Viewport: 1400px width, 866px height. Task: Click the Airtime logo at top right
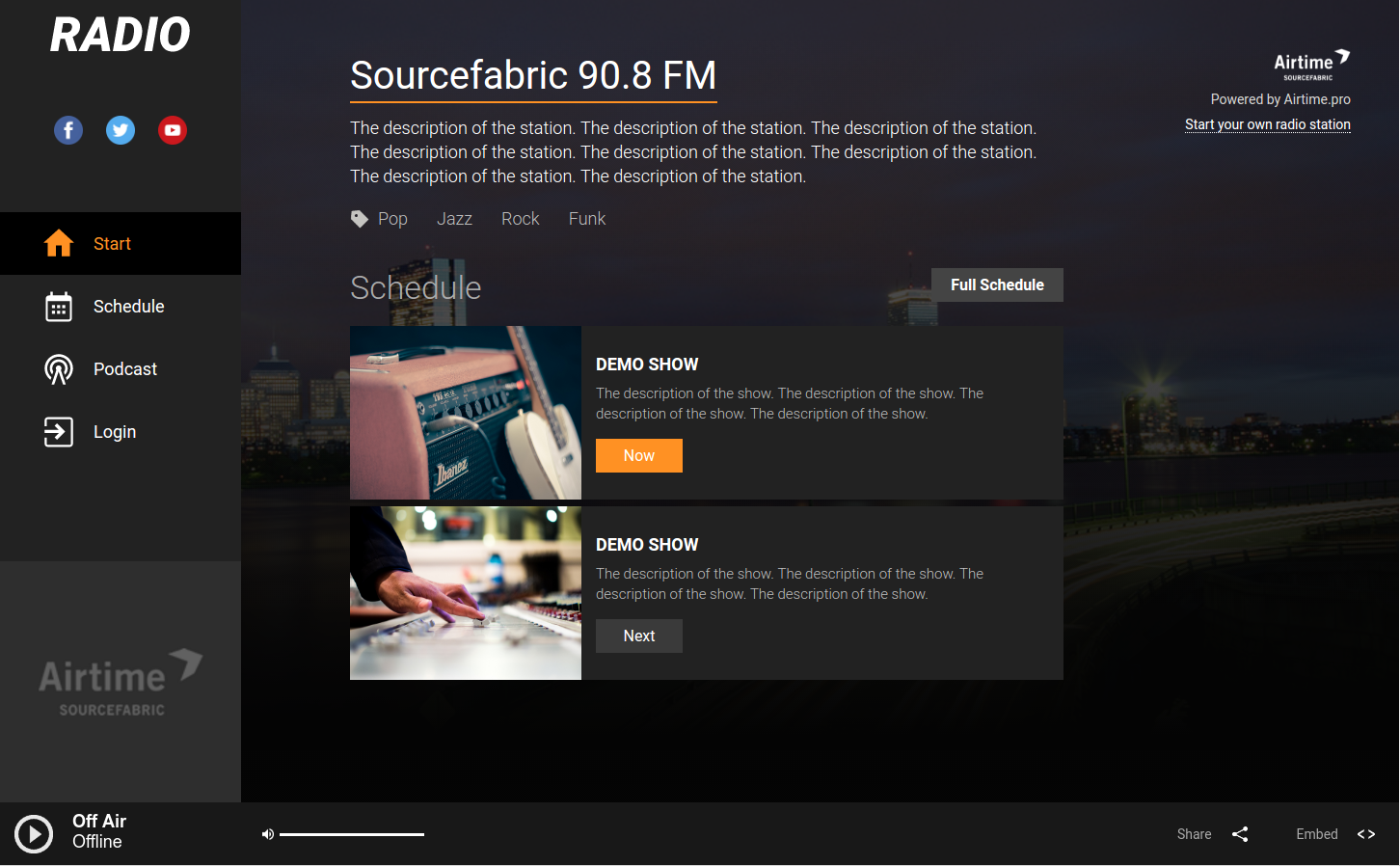click(x=1312, y=65)
